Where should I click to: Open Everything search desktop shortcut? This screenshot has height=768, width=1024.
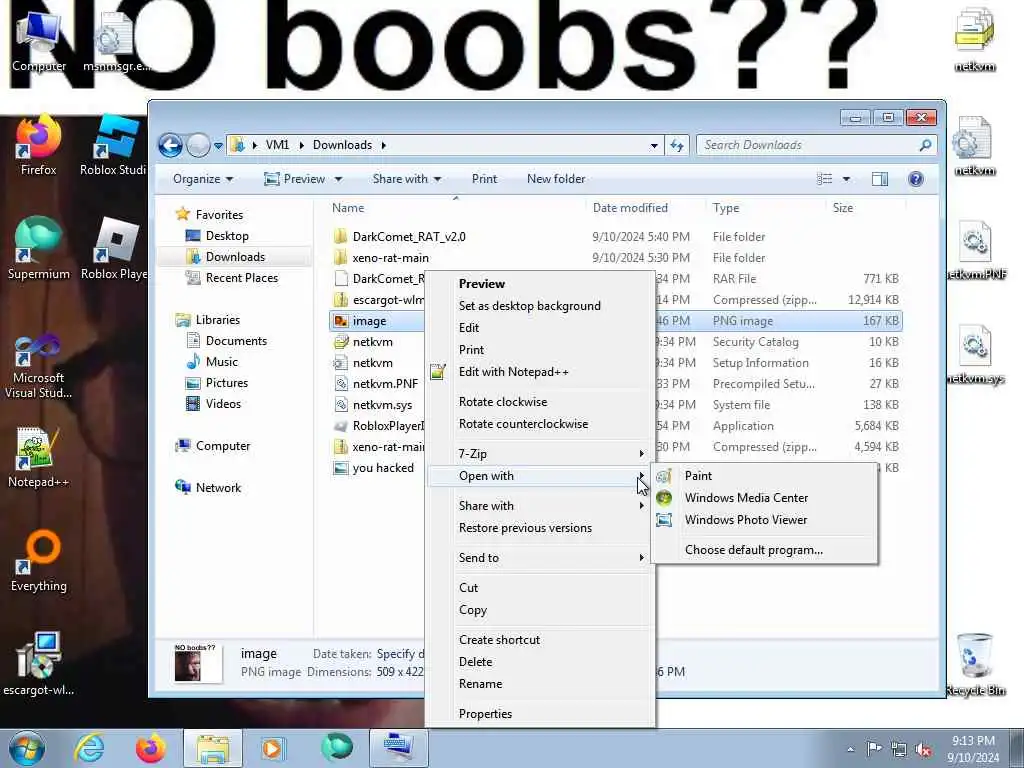coord(39,561)
